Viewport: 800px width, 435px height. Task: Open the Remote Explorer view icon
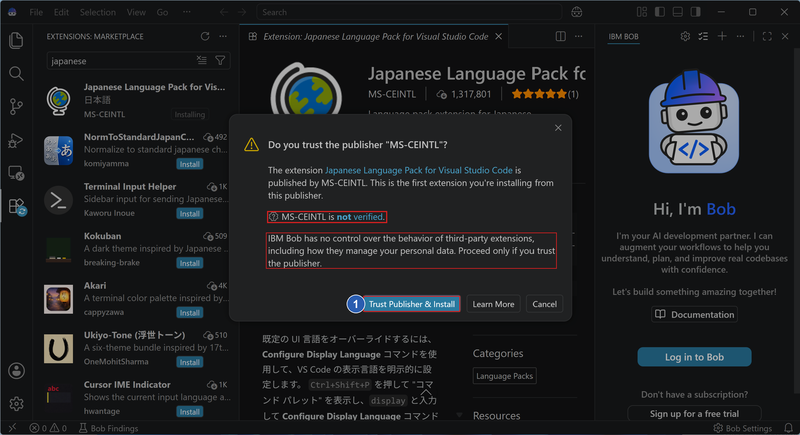(16, 173)
